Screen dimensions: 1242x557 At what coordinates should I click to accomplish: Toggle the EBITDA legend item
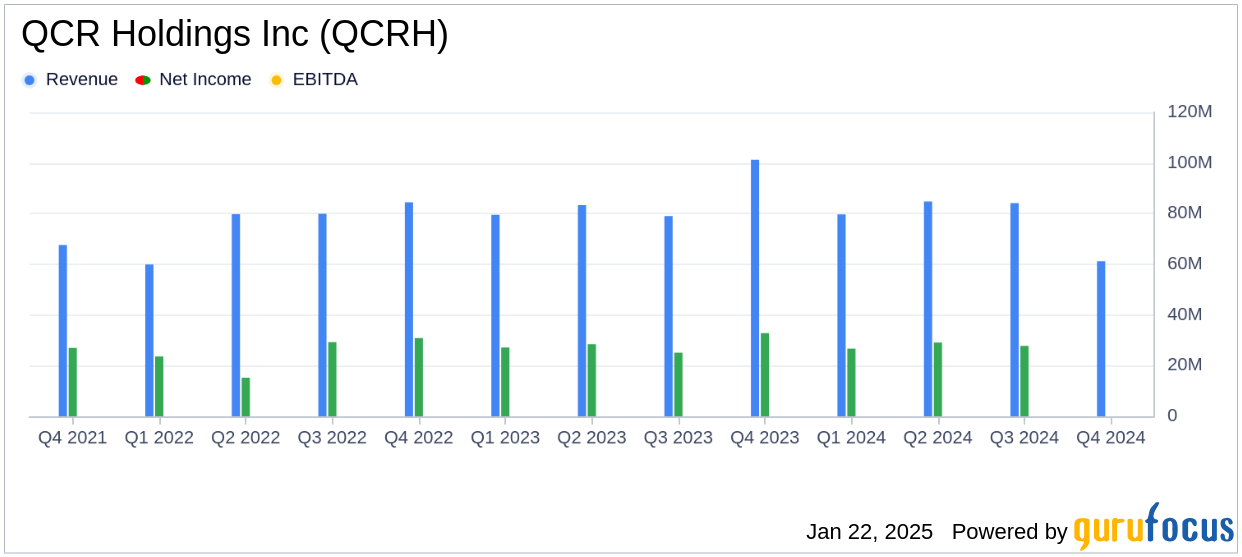tap(313, 80)
